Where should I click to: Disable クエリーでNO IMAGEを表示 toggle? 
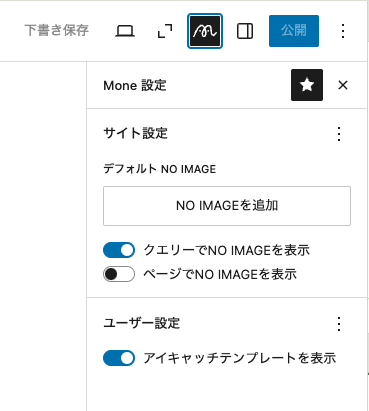(x=119, y=250)
